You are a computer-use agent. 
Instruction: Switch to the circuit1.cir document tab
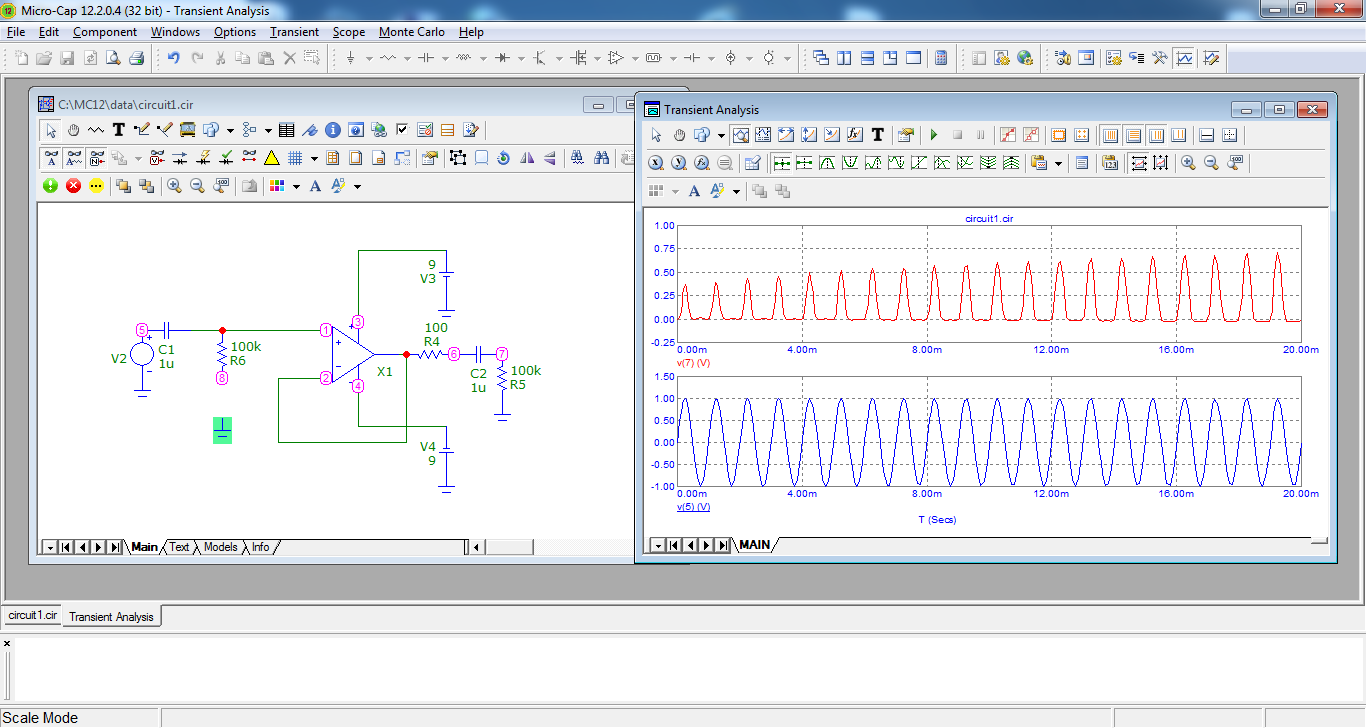pyautogui.click(x=32, y=616)
